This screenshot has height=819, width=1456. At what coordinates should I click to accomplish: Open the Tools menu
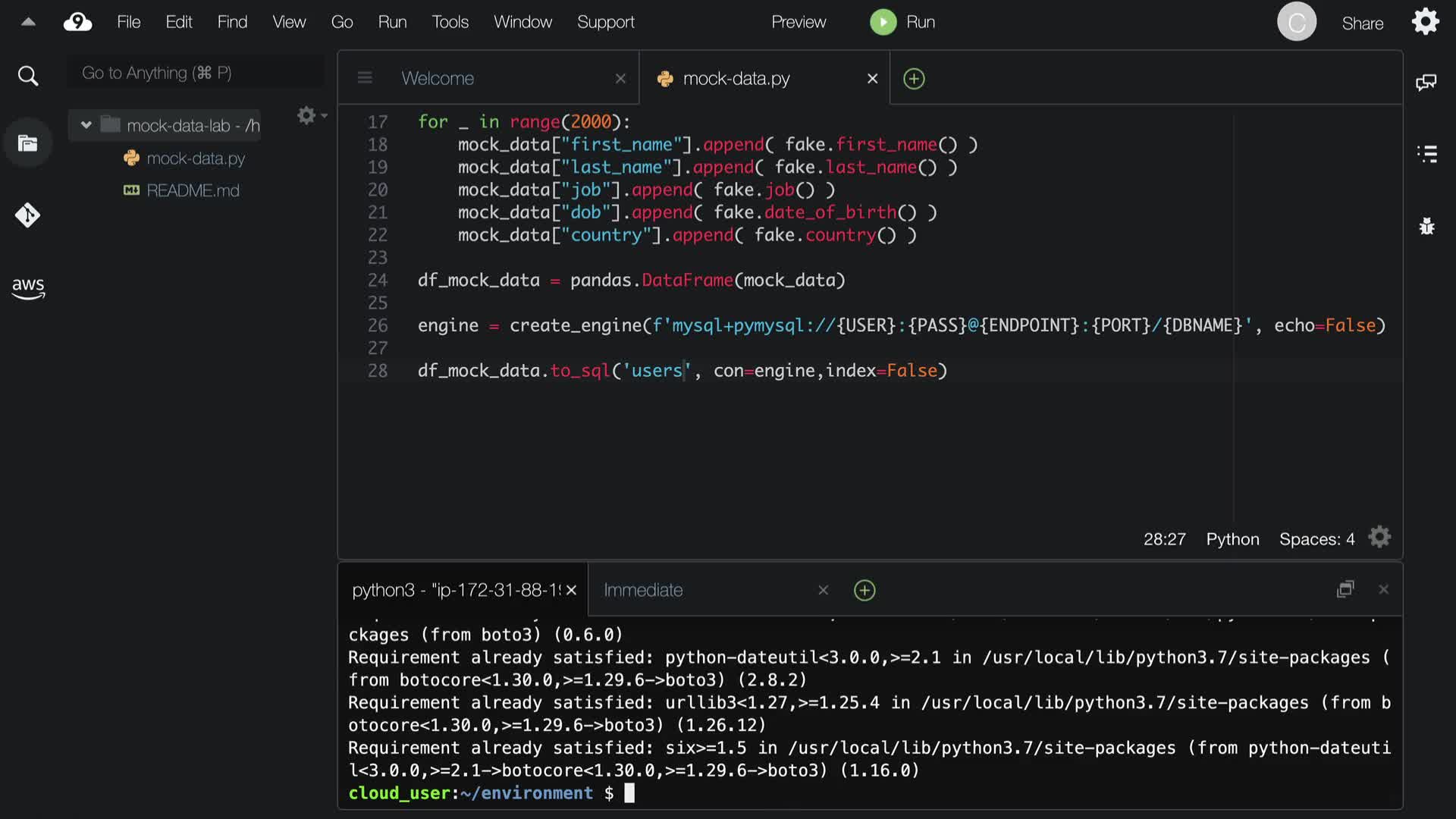pyautogui.click(x=450, y=22)
